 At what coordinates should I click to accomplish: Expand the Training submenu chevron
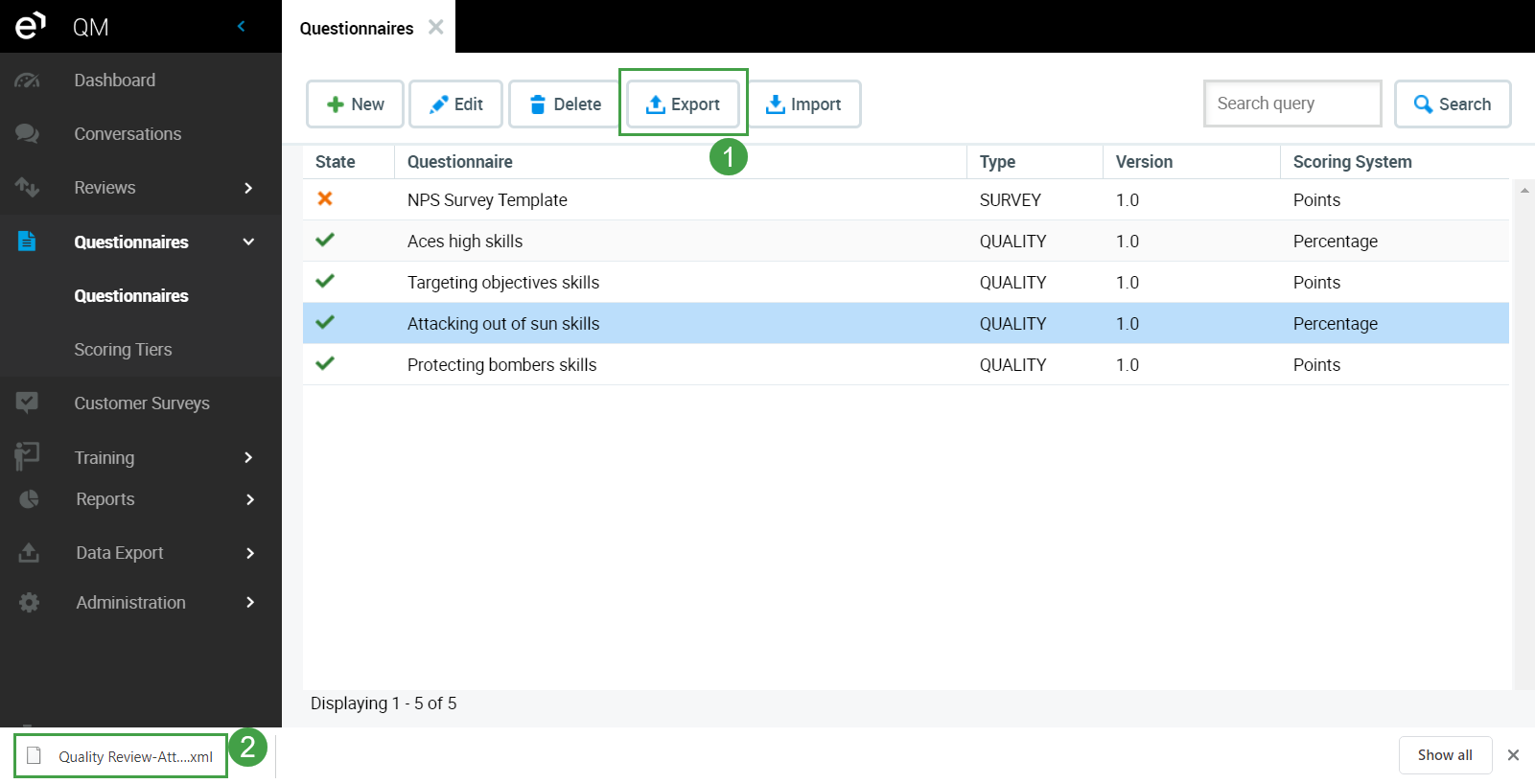pos(248,458)
